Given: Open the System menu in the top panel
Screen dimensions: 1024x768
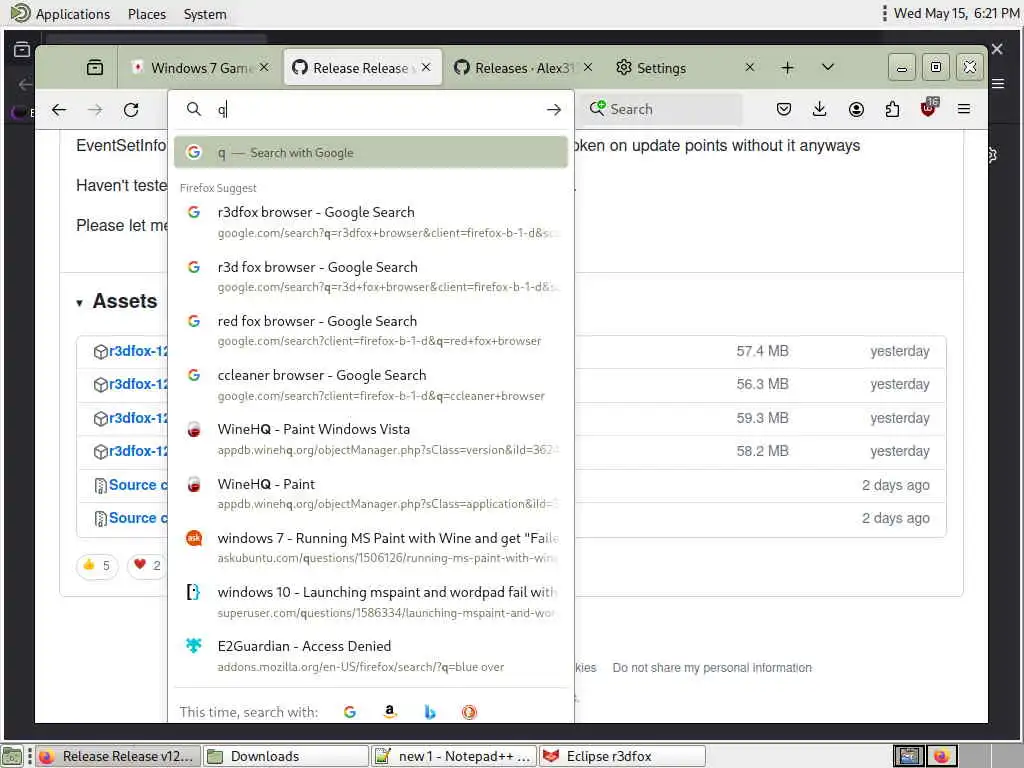Looking at the screenshot, I should click(205, 14).
